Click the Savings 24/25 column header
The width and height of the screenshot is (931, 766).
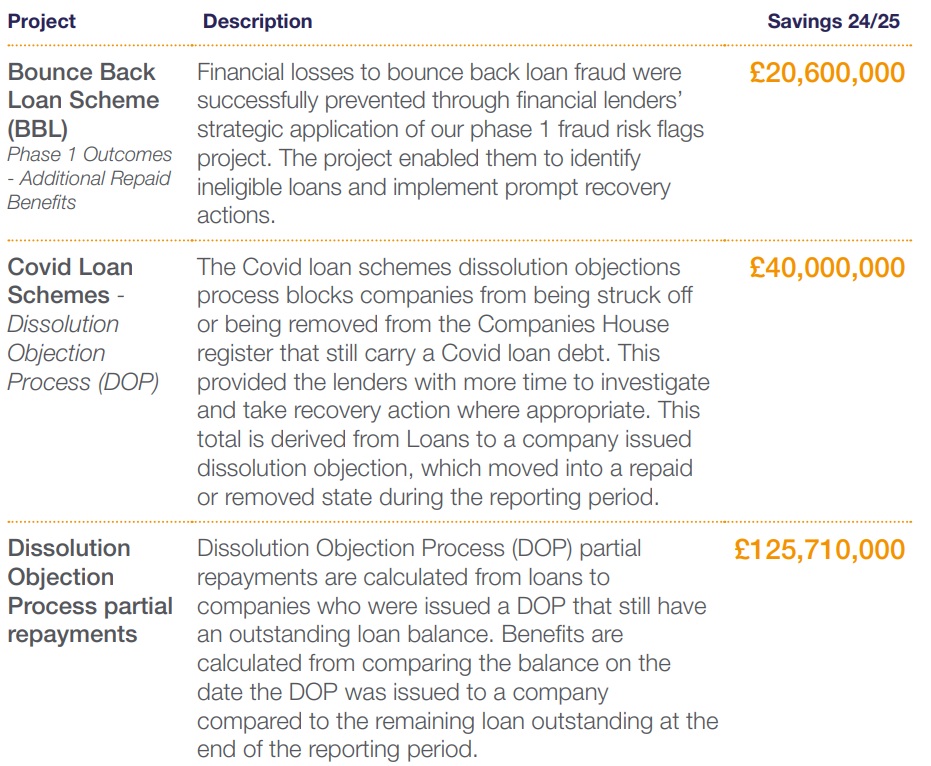point(833,21)
